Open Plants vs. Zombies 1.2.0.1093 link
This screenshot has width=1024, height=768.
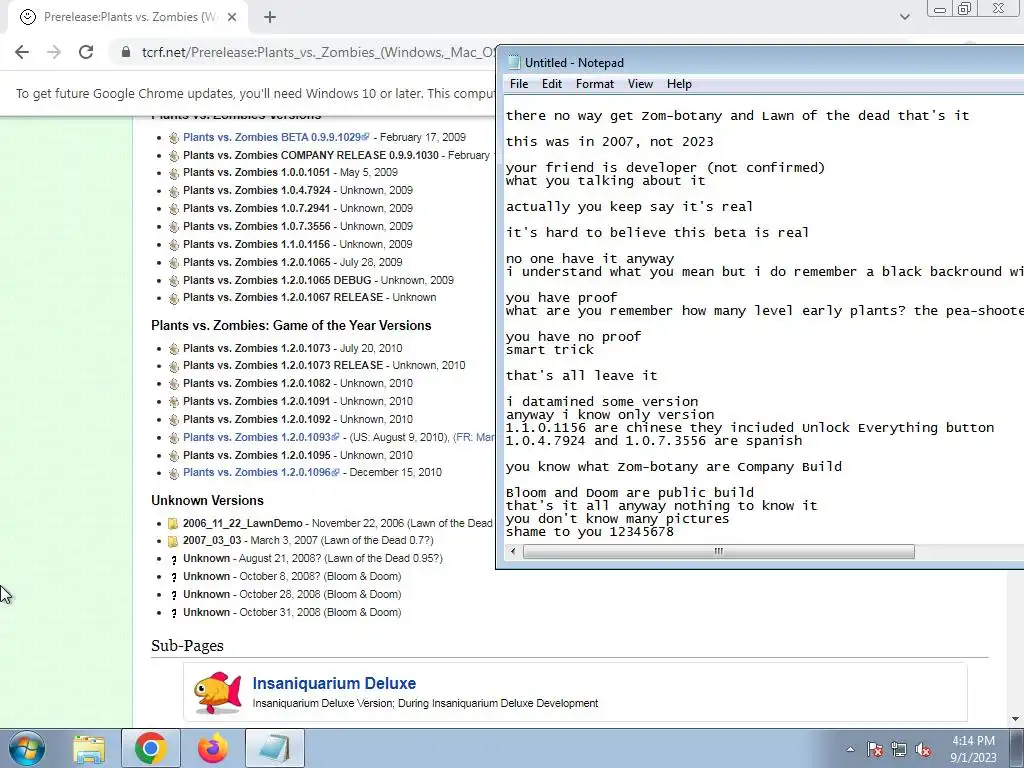pos(257,437)
